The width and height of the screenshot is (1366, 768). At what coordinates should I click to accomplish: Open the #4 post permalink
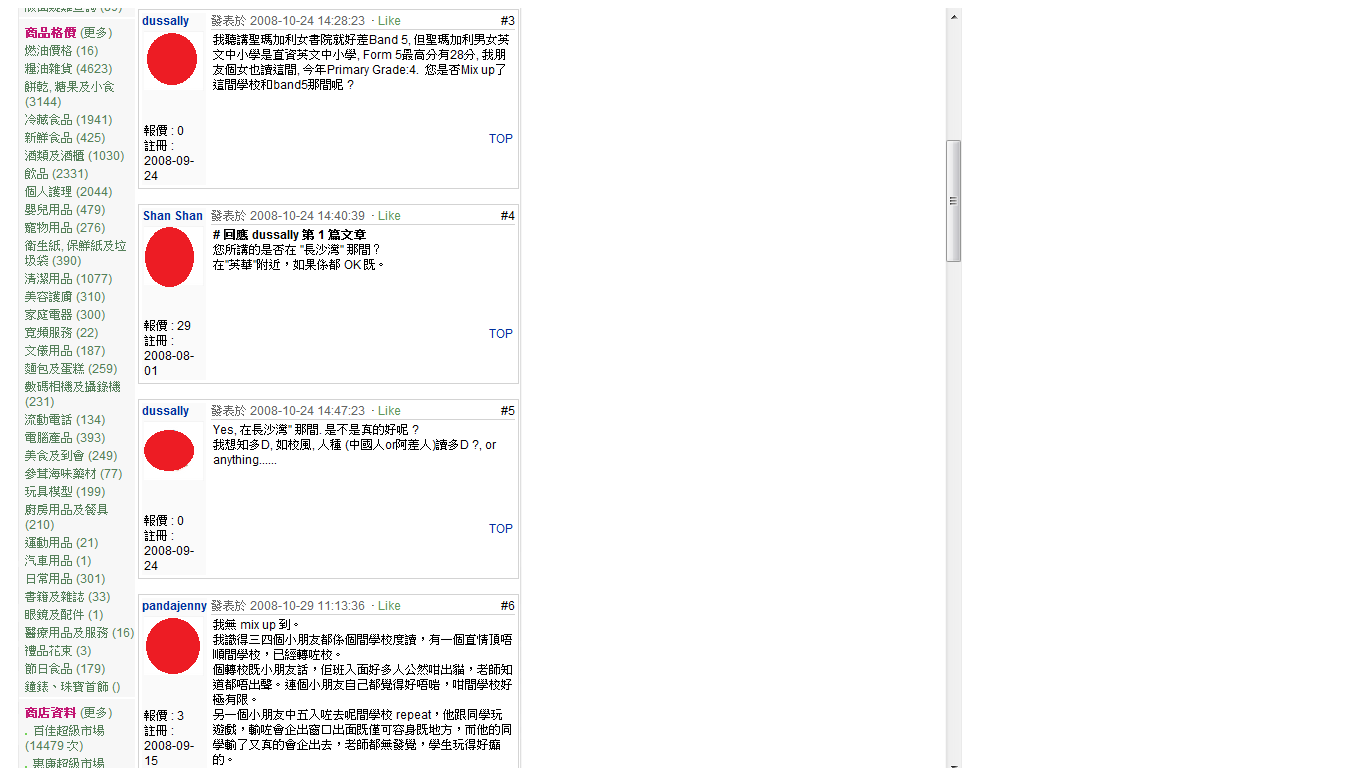tap(507, 216)
